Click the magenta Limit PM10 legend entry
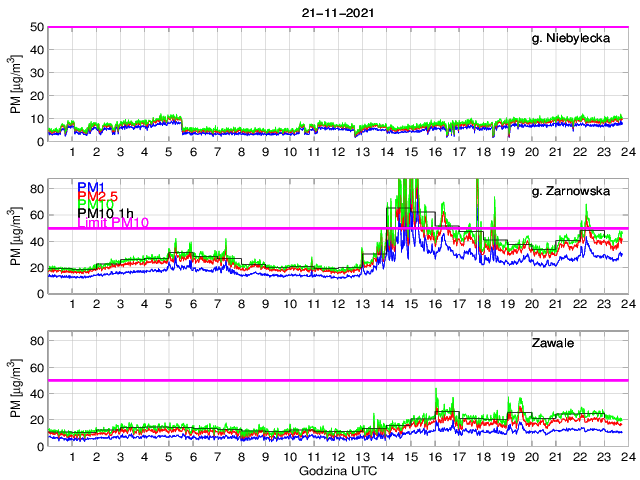This screenshot has width=640, height=480. tap(113, 222)
